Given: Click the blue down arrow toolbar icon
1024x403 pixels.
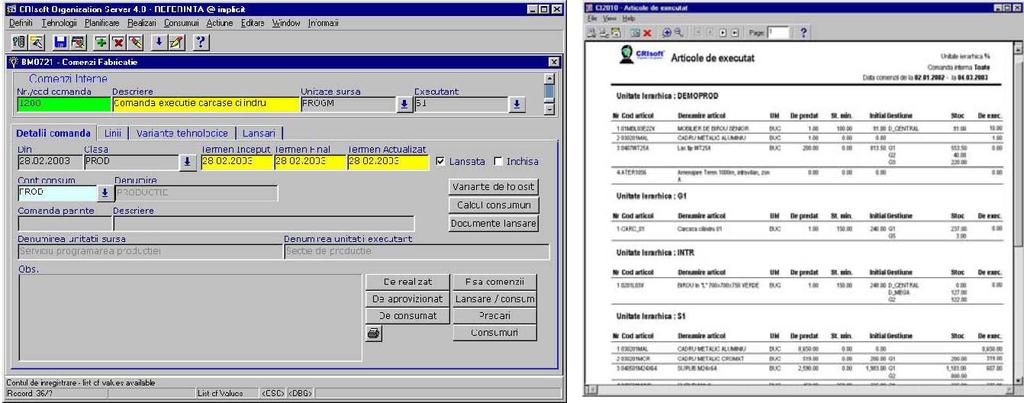Looking at the screenshot, I should 159,42.
